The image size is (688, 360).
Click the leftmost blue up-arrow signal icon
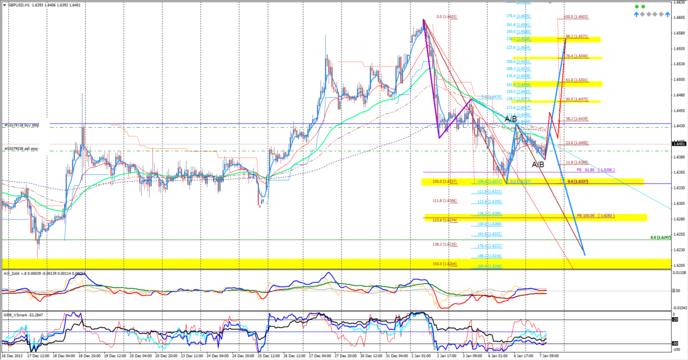click(x=636, y=14)
